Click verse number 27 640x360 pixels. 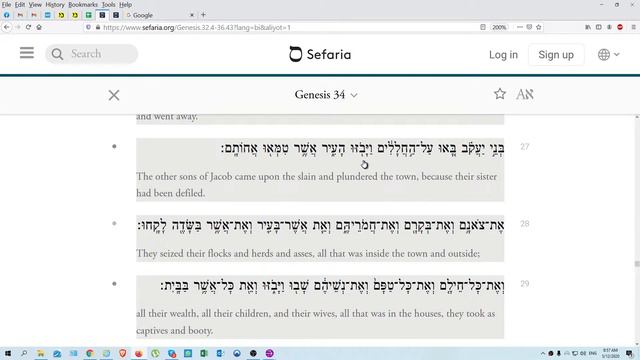coord(524,147)
